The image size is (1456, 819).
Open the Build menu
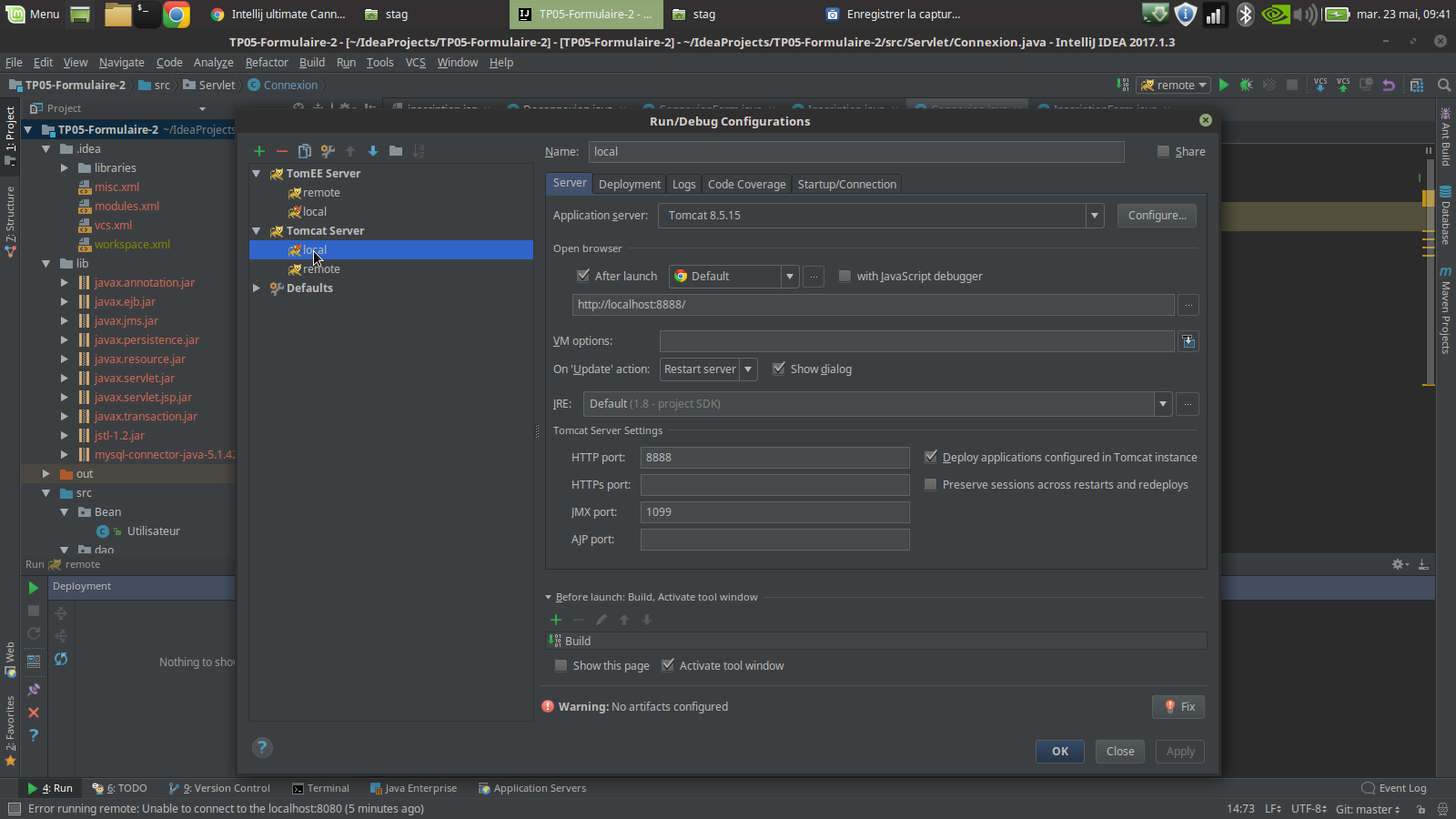[312, 63]
